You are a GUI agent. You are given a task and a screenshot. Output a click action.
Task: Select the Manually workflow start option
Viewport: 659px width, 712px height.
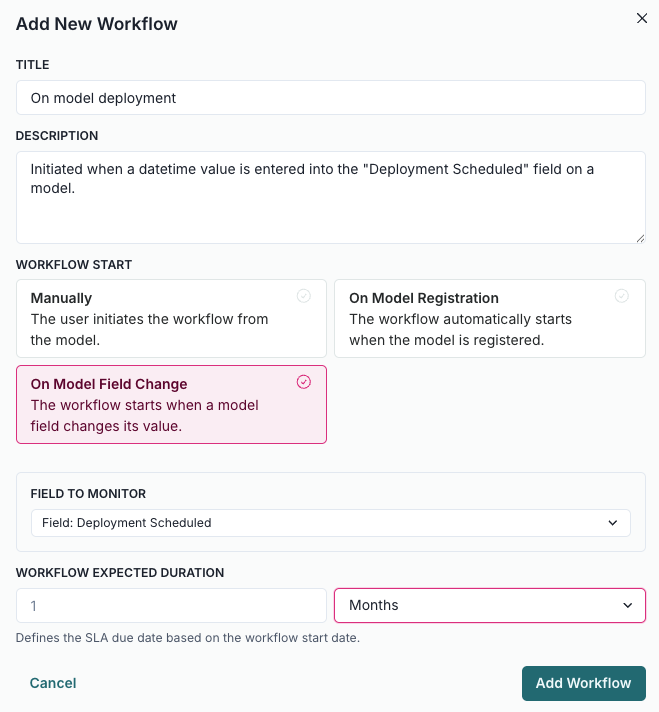[171, 318]
